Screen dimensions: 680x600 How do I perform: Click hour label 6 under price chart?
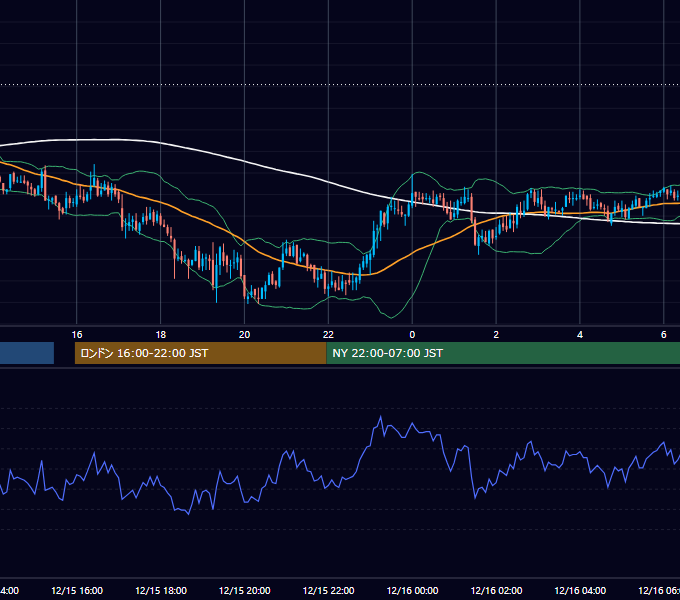(664, 335)
